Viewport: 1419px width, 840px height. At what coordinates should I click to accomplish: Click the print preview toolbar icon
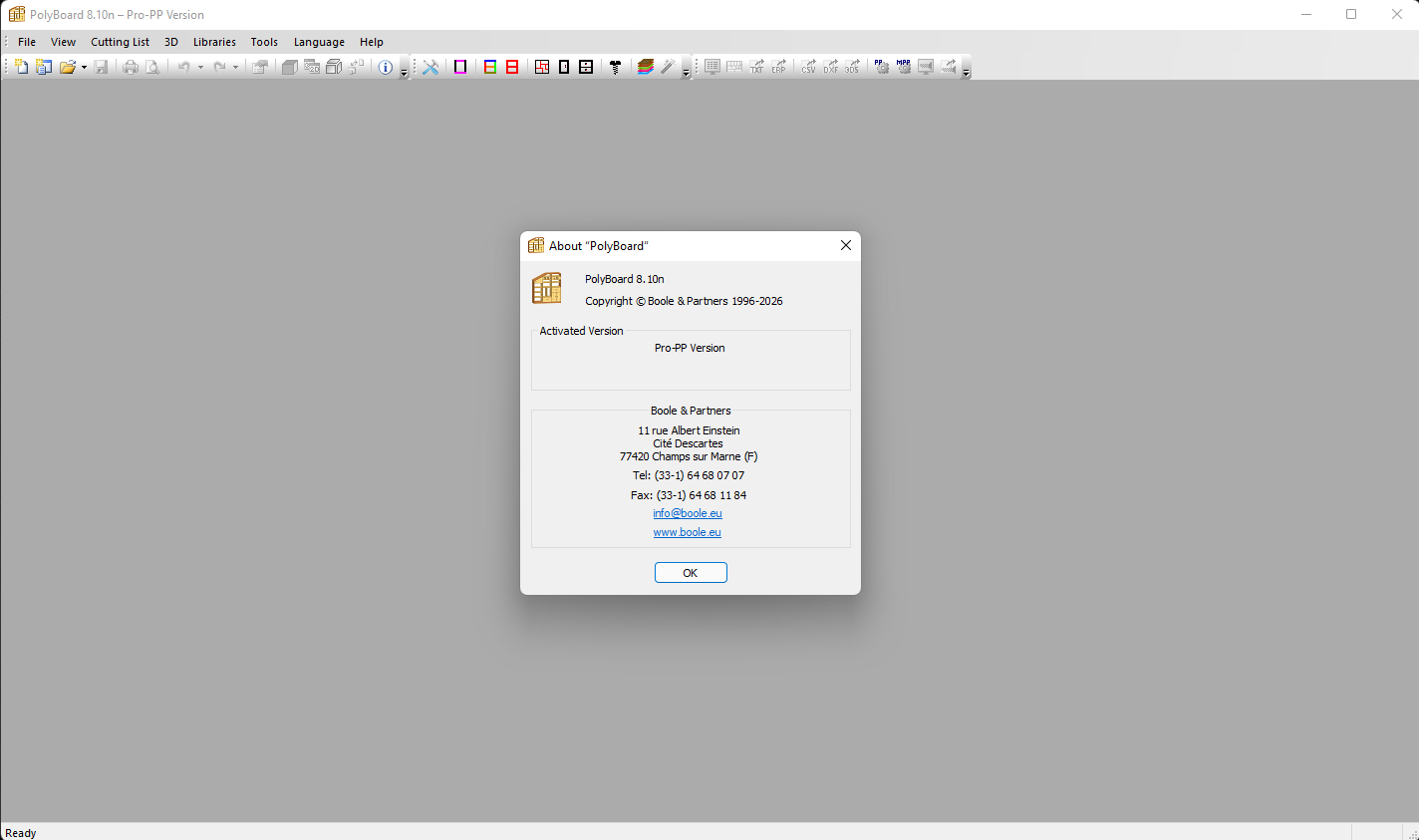[152, 67]
